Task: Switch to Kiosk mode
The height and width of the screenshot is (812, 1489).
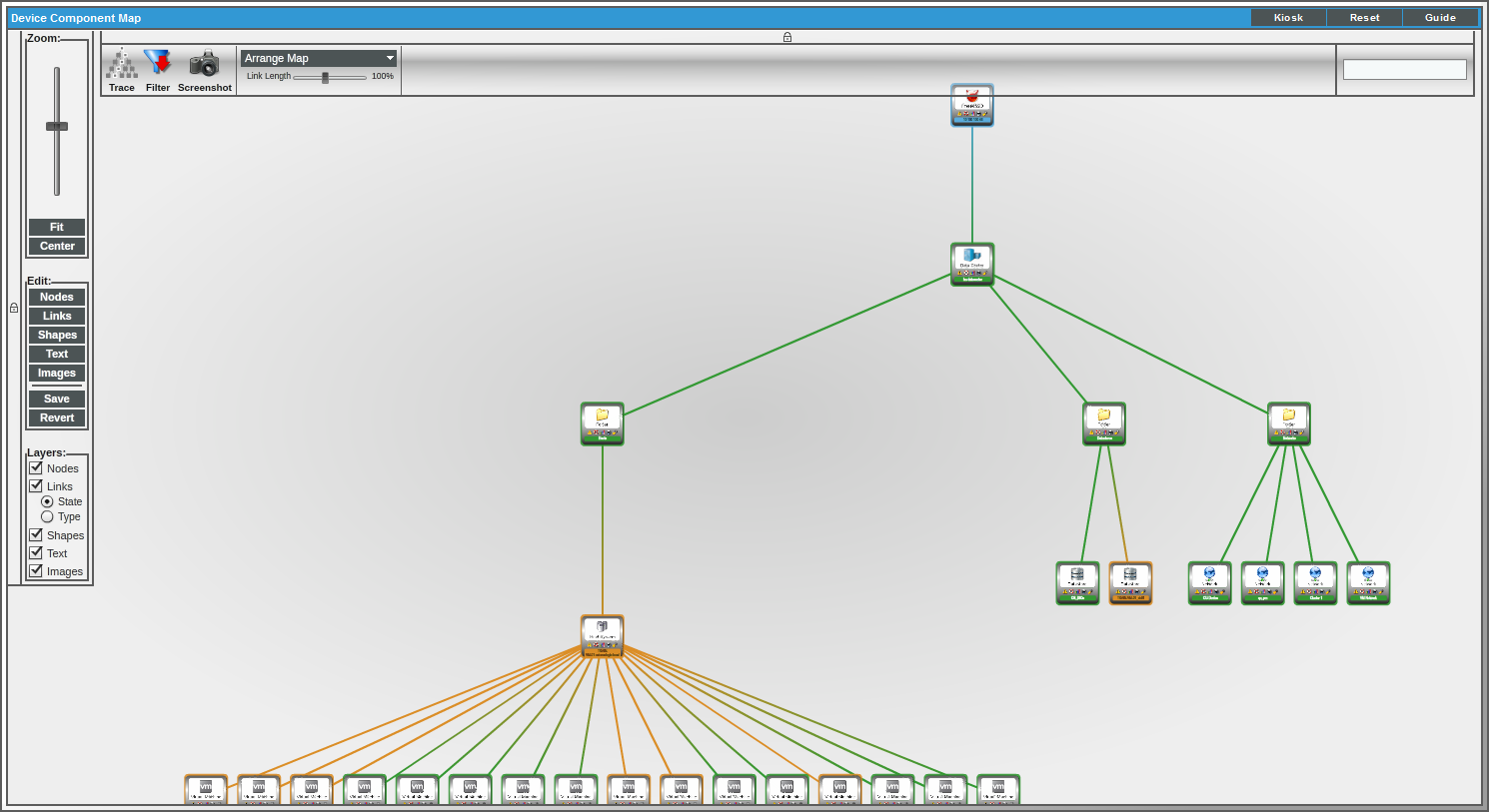Action: point(1287,17)
